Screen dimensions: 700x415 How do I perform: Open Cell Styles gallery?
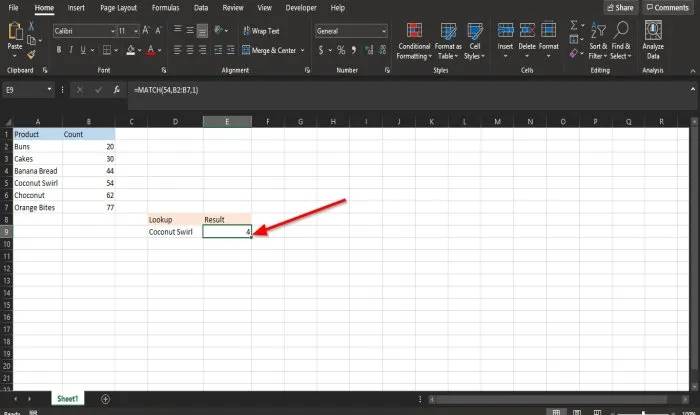474,41
